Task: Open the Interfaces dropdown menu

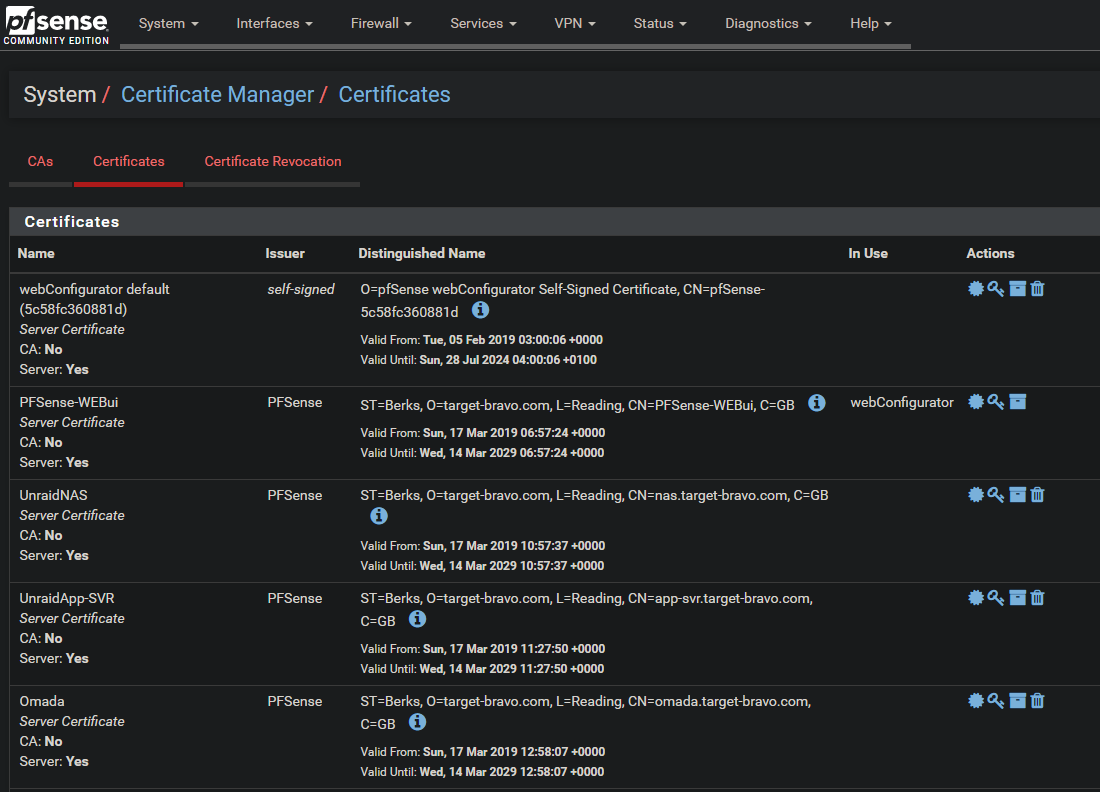Action: [x=274, y=23]
